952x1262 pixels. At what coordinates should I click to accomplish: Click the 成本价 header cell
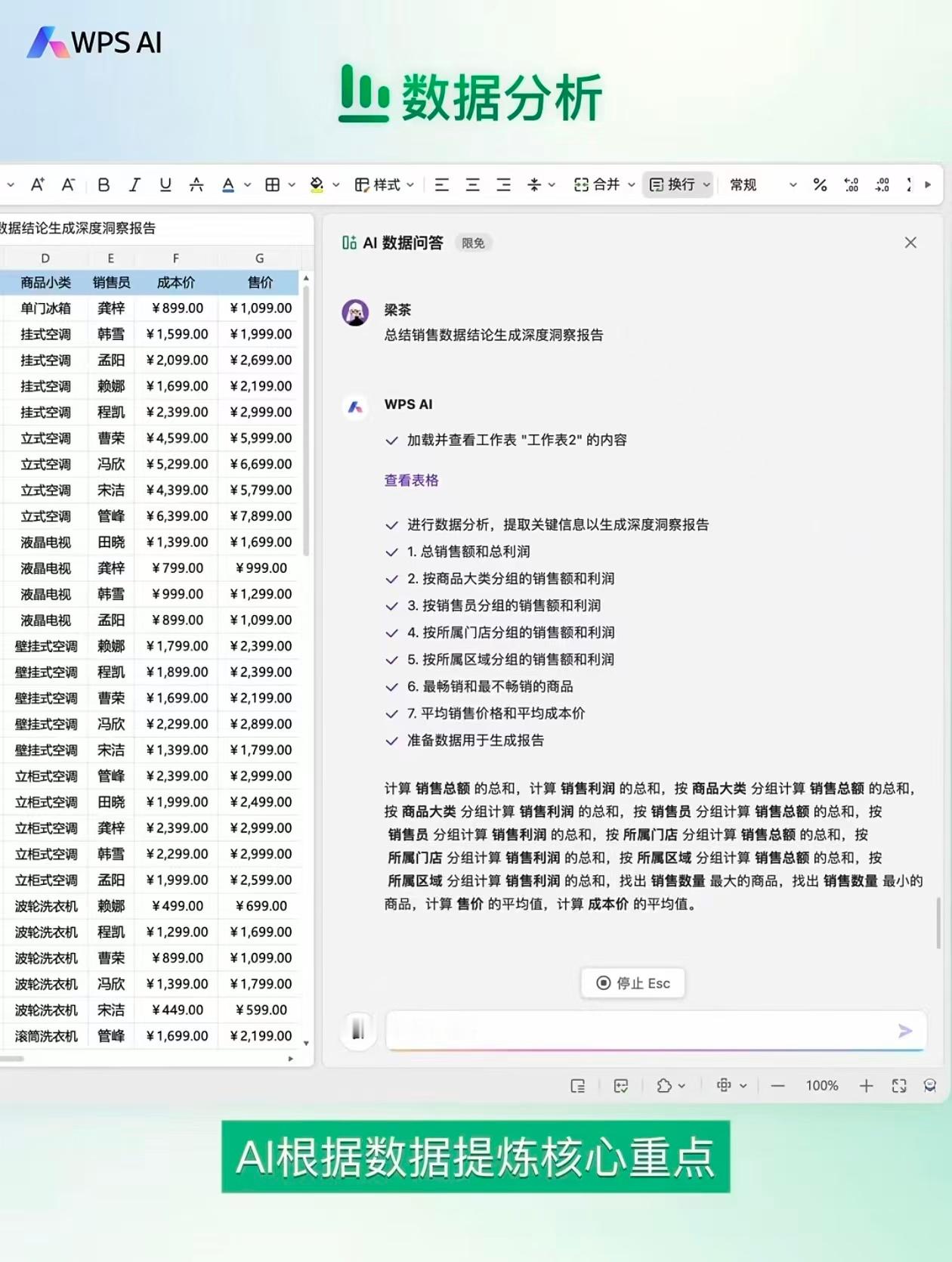coord(176,283)
